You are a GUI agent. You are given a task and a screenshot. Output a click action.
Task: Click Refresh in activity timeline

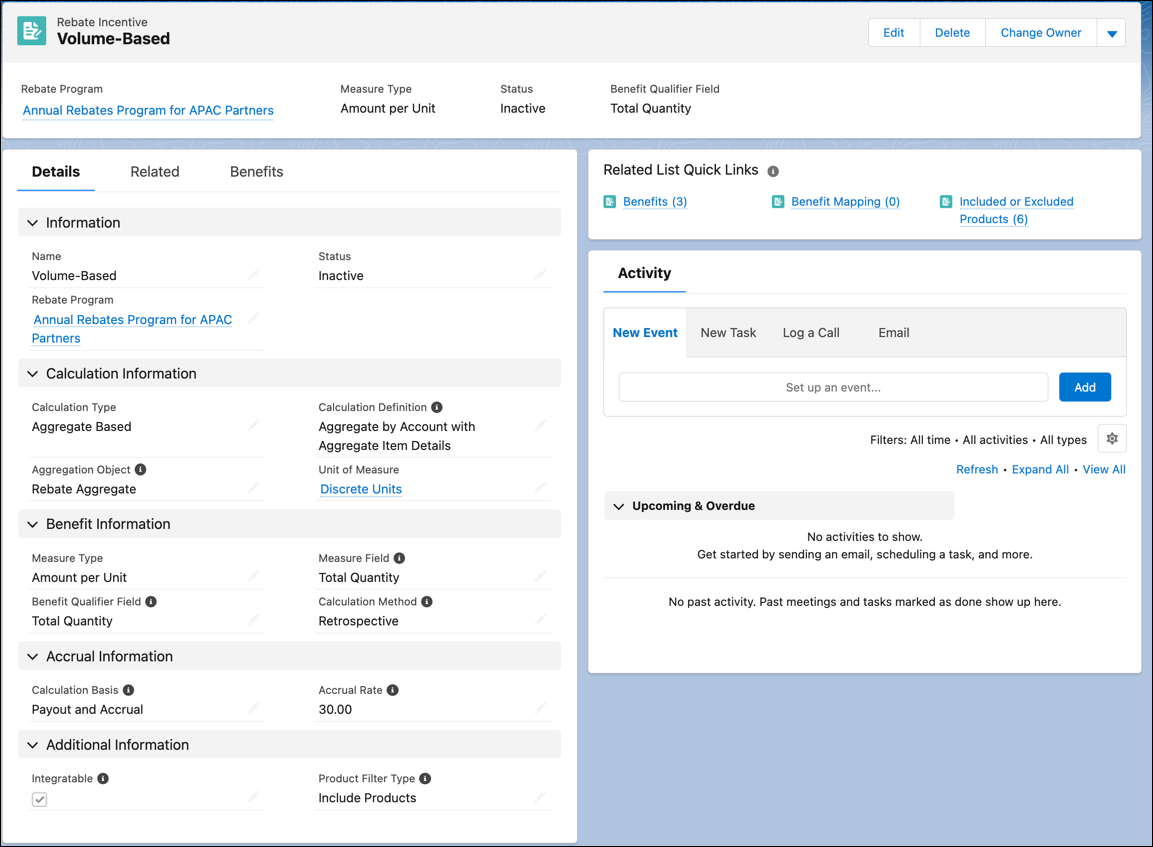click(x=977, y=469)
